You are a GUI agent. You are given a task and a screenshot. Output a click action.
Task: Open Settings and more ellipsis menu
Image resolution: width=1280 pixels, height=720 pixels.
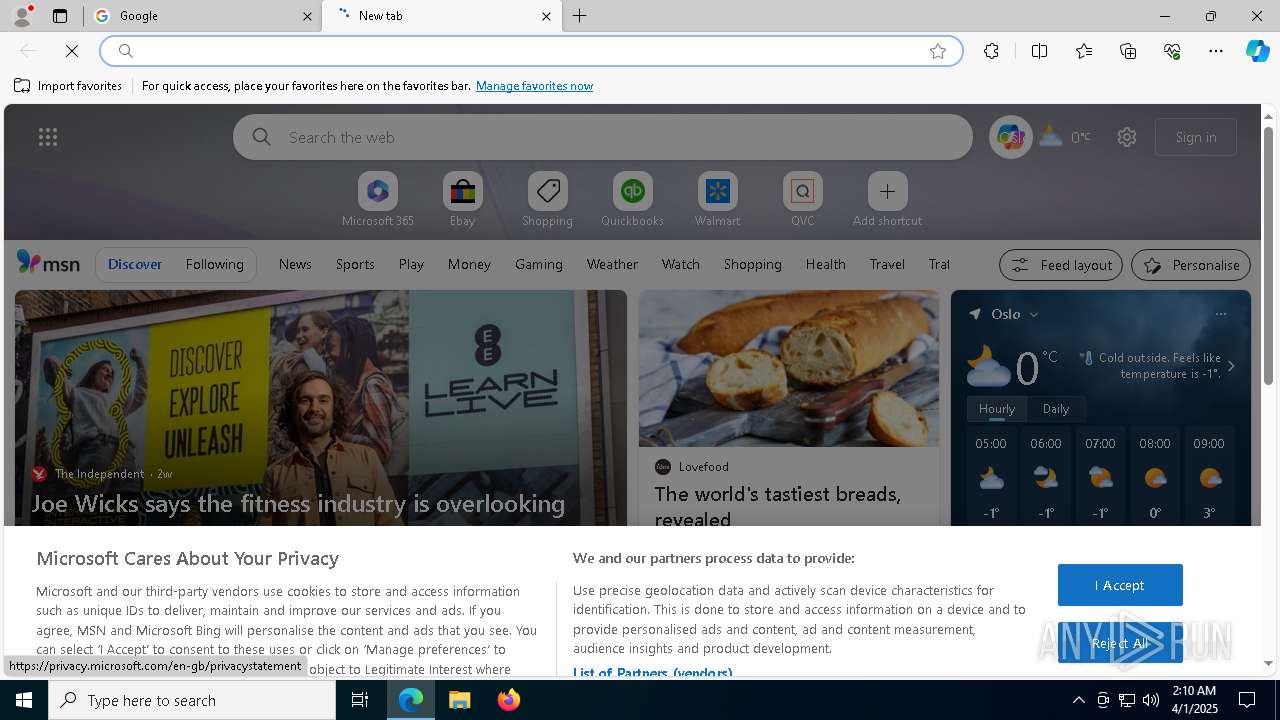point(1216,51)
